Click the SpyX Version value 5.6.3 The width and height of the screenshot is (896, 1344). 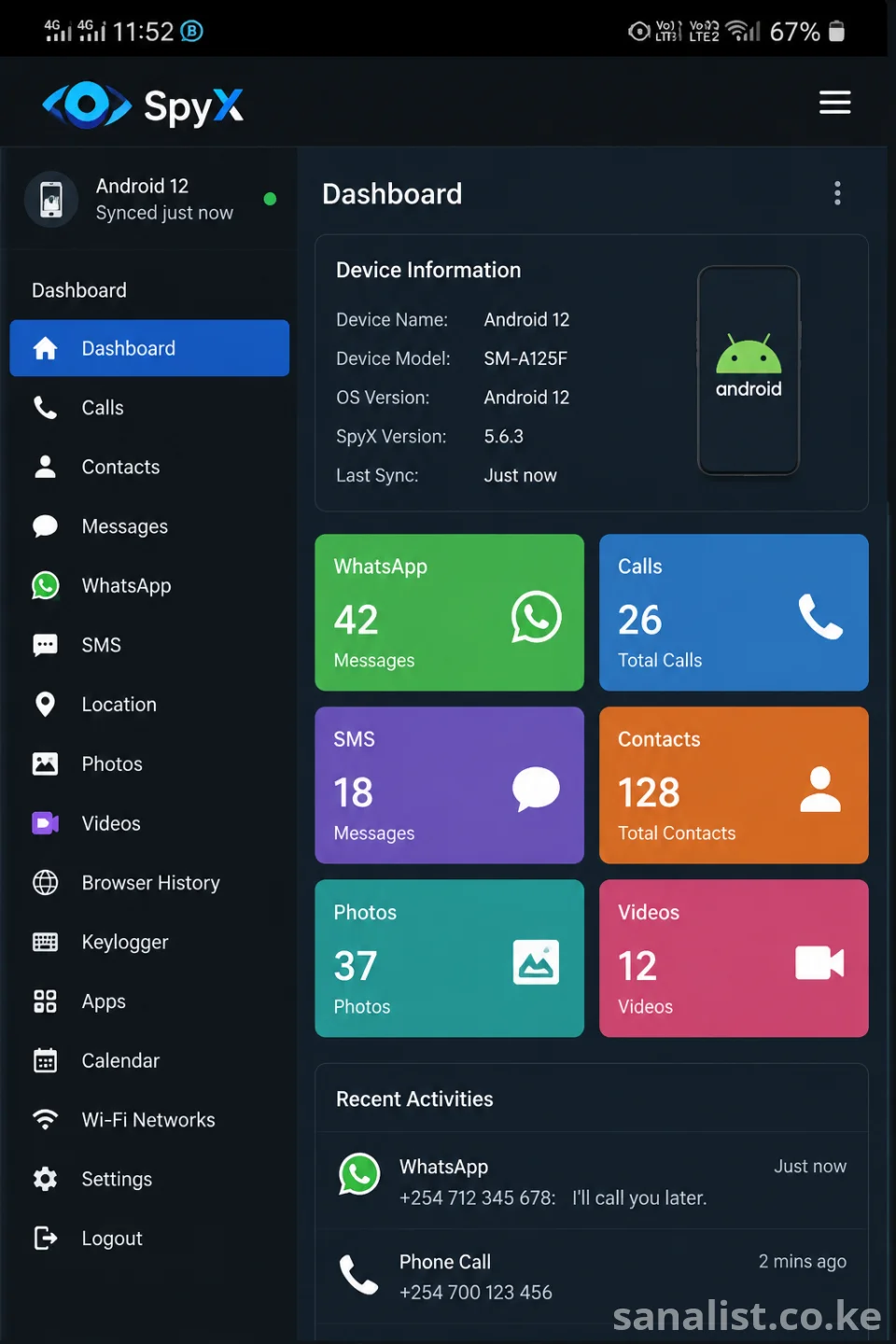coord(503,437)
